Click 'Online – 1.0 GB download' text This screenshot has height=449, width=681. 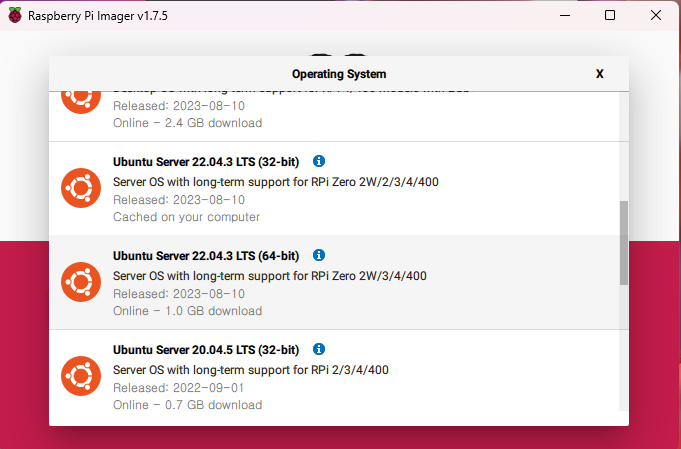tap(188, 311)
